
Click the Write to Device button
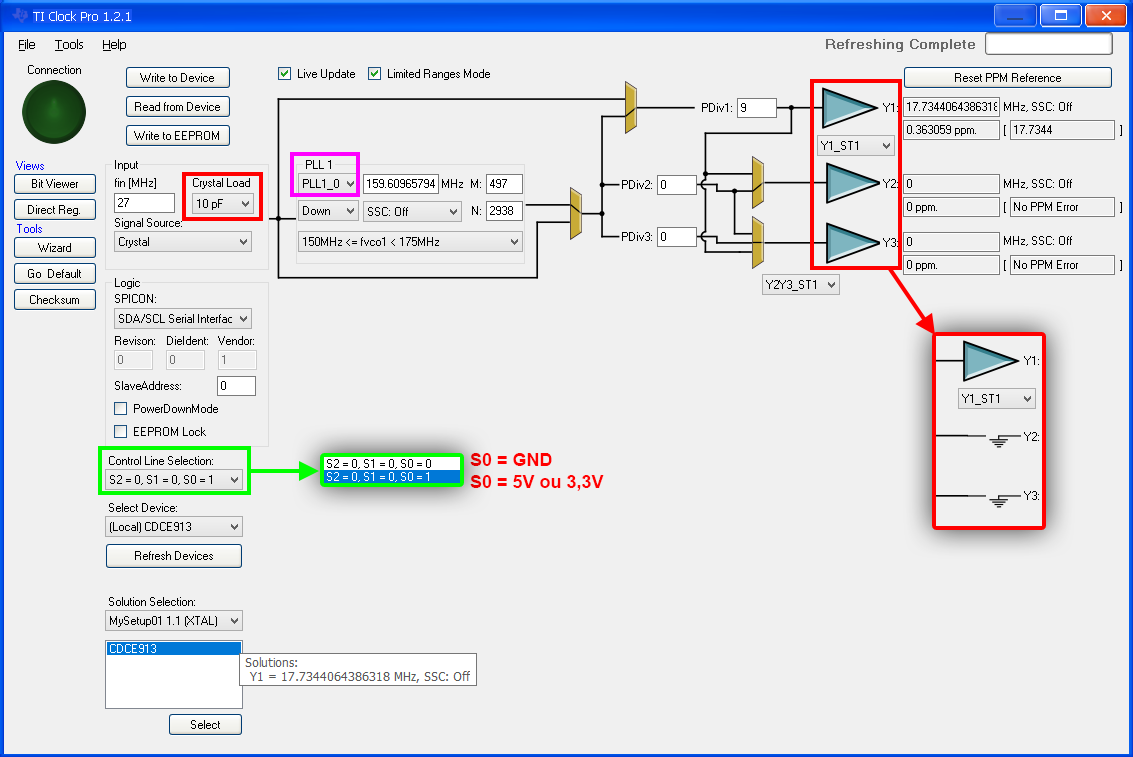point(178,78)
